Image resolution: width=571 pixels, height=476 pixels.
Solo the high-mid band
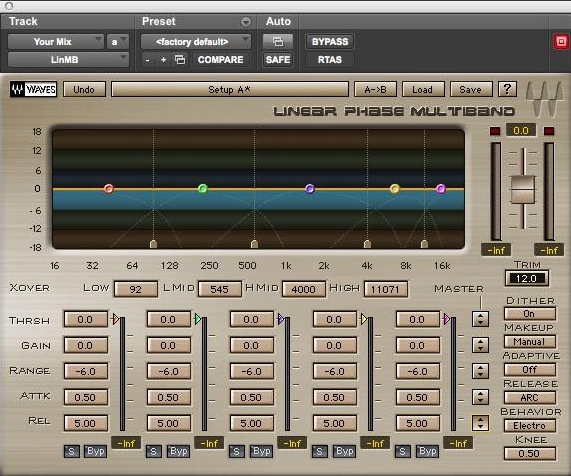coord(237,452)
